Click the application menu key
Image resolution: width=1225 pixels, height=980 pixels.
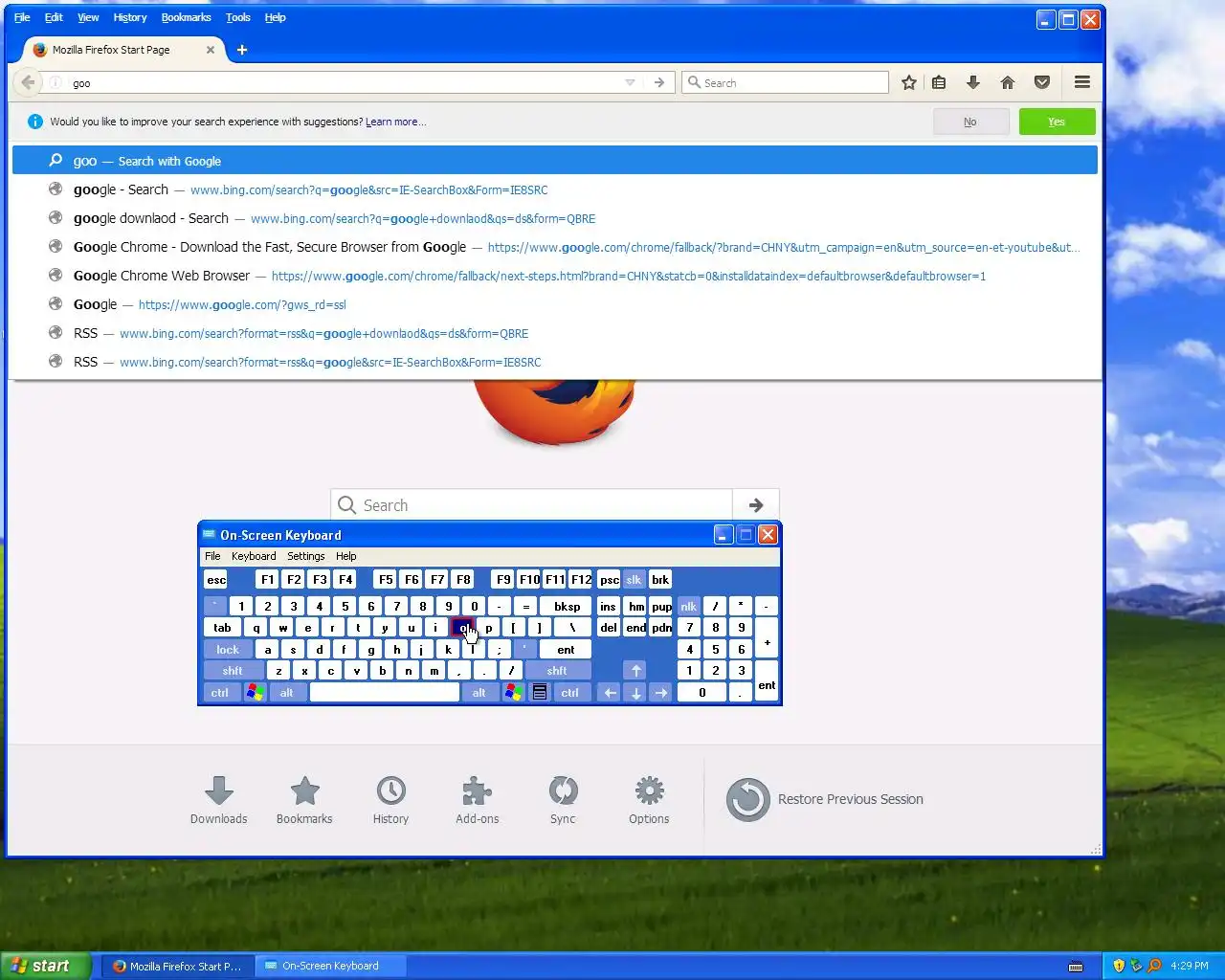point(540,693)
